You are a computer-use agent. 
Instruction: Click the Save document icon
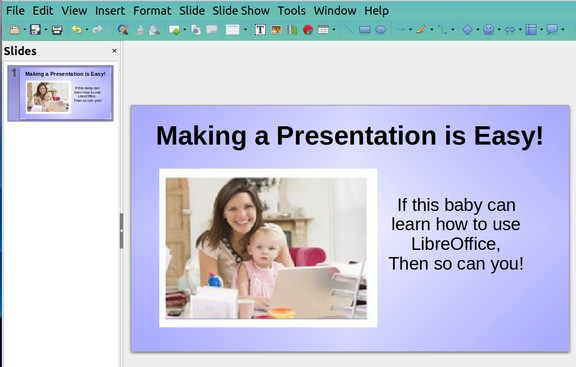[35, 29]
